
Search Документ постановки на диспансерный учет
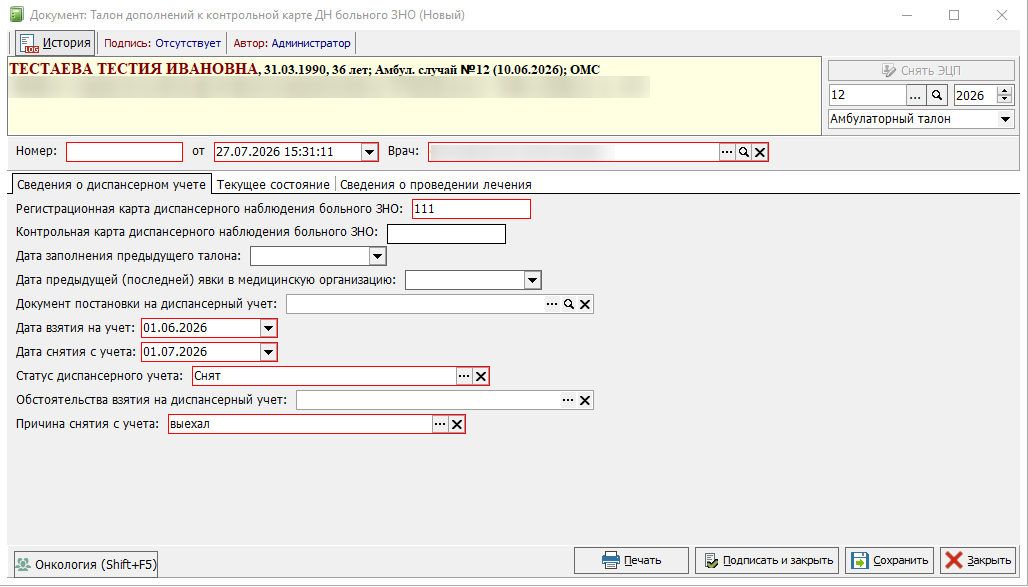pos(568,304)
